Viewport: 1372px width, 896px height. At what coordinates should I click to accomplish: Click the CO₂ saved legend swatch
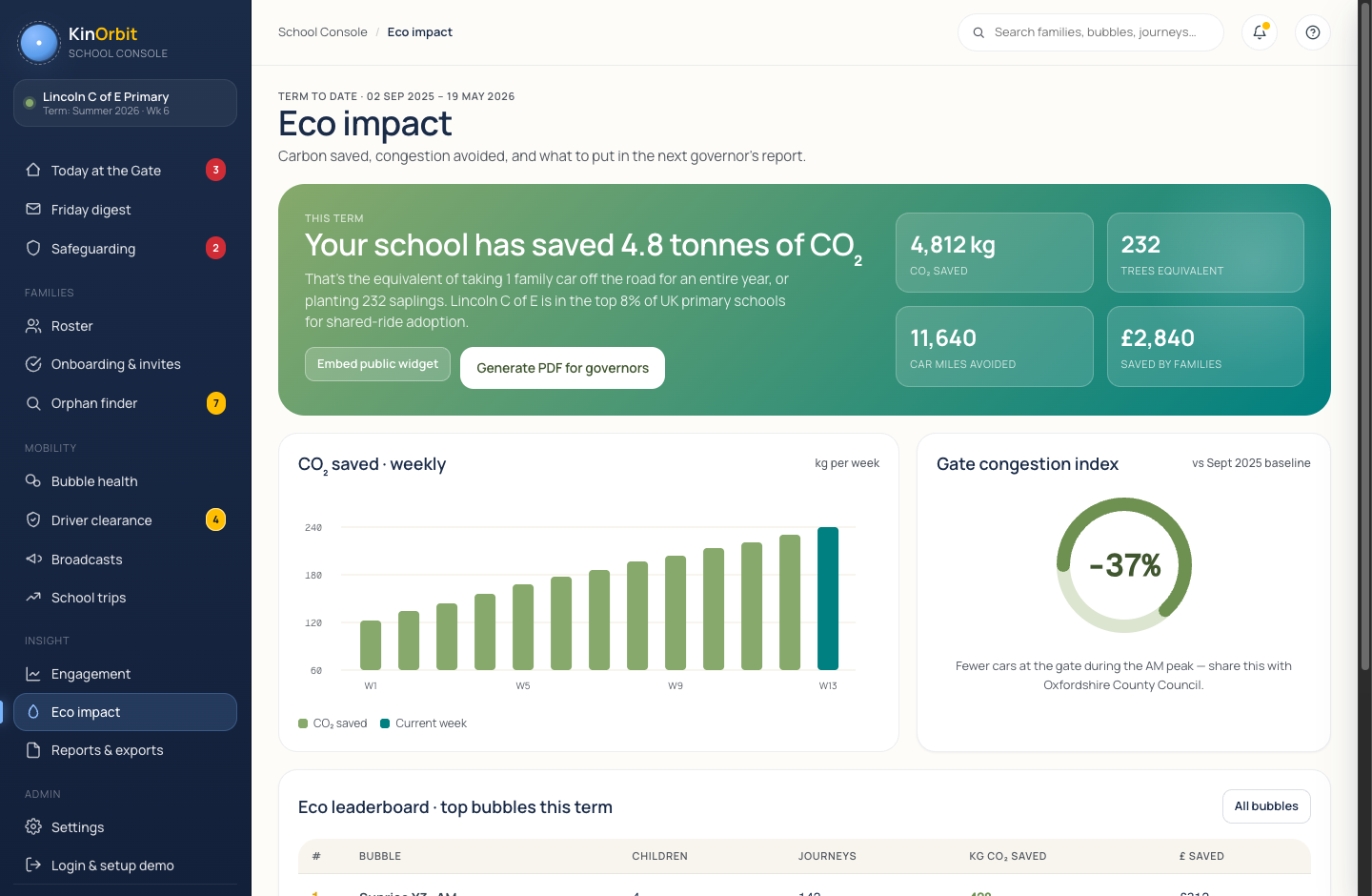tap(303, 723)
